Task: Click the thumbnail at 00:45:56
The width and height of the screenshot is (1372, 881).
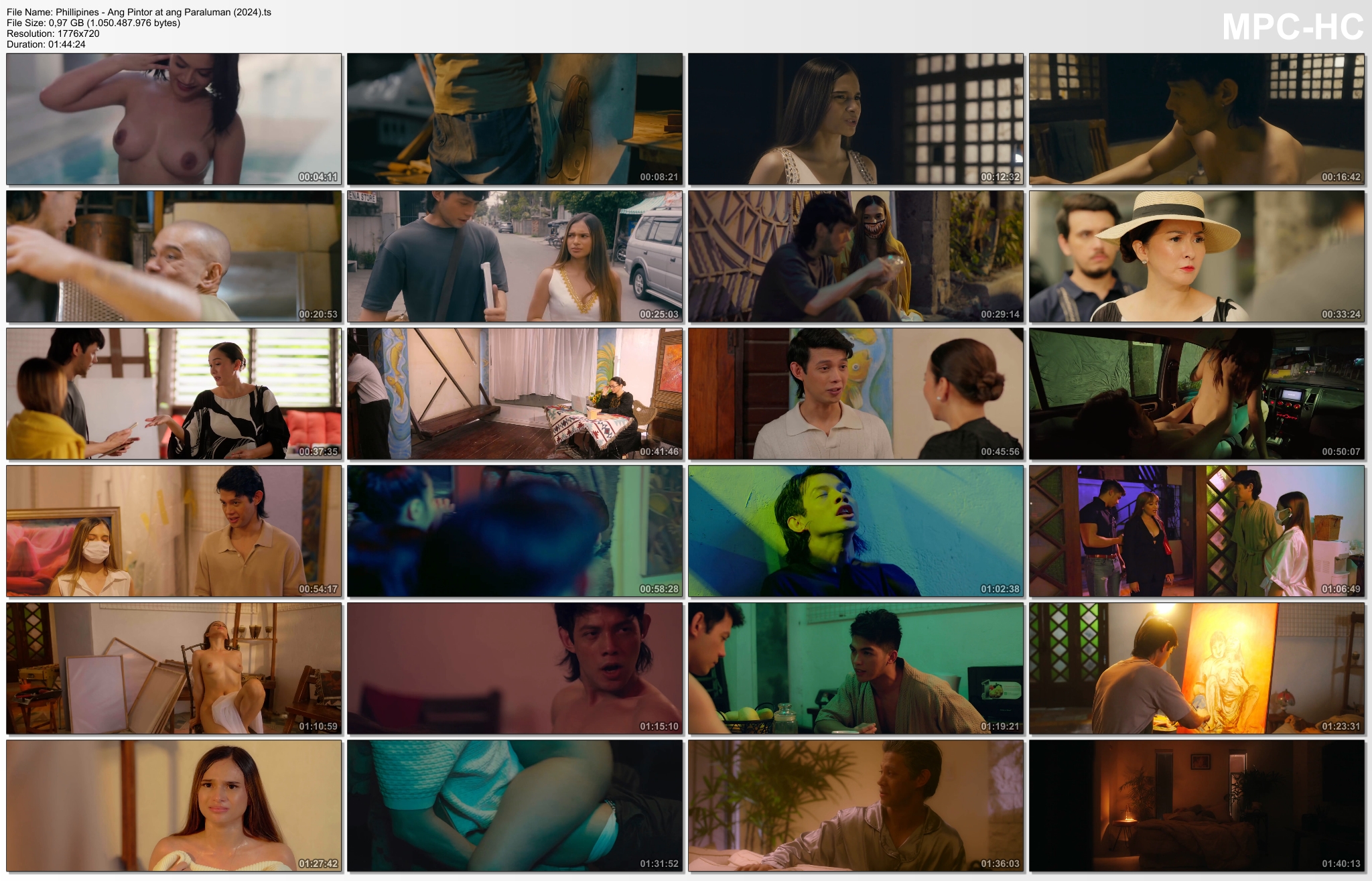Action: (855, 393)
